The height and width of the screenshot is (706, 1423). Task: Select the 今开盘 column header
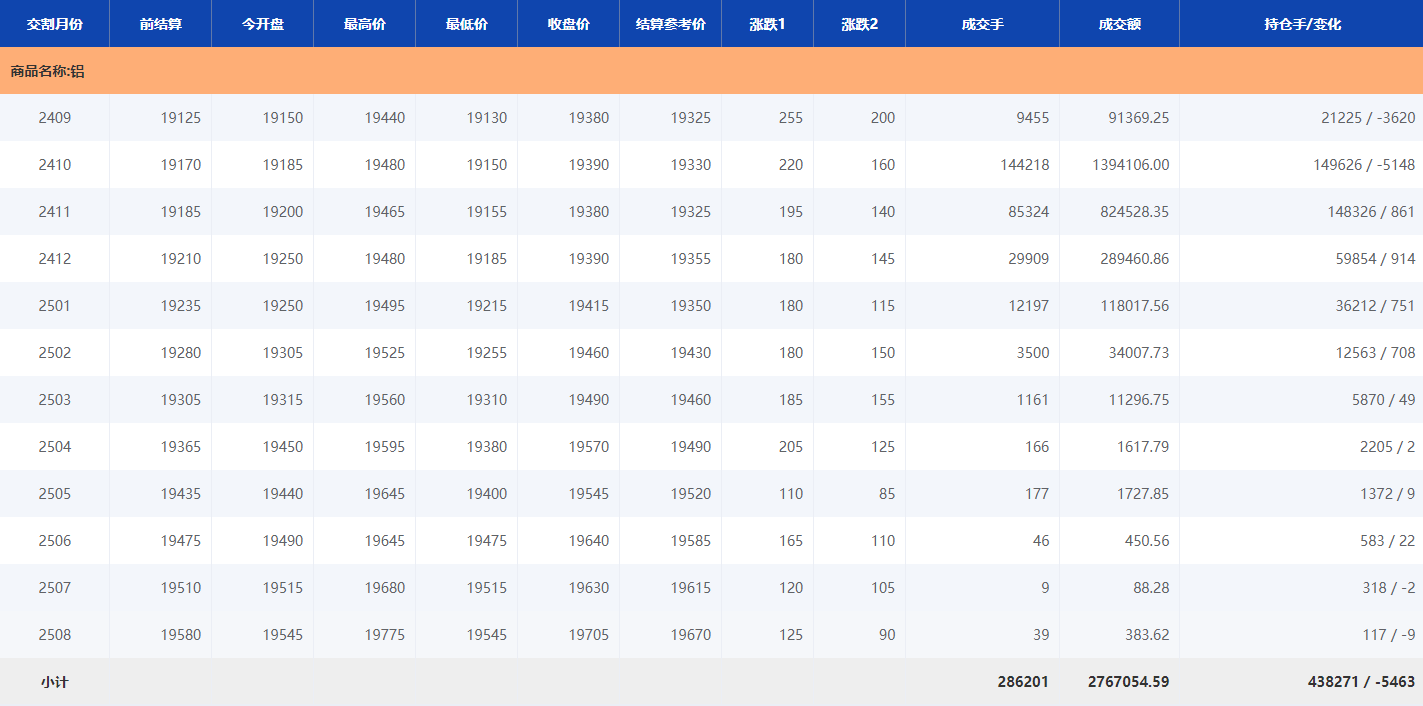pyautogui.click(x=262, y=24)
